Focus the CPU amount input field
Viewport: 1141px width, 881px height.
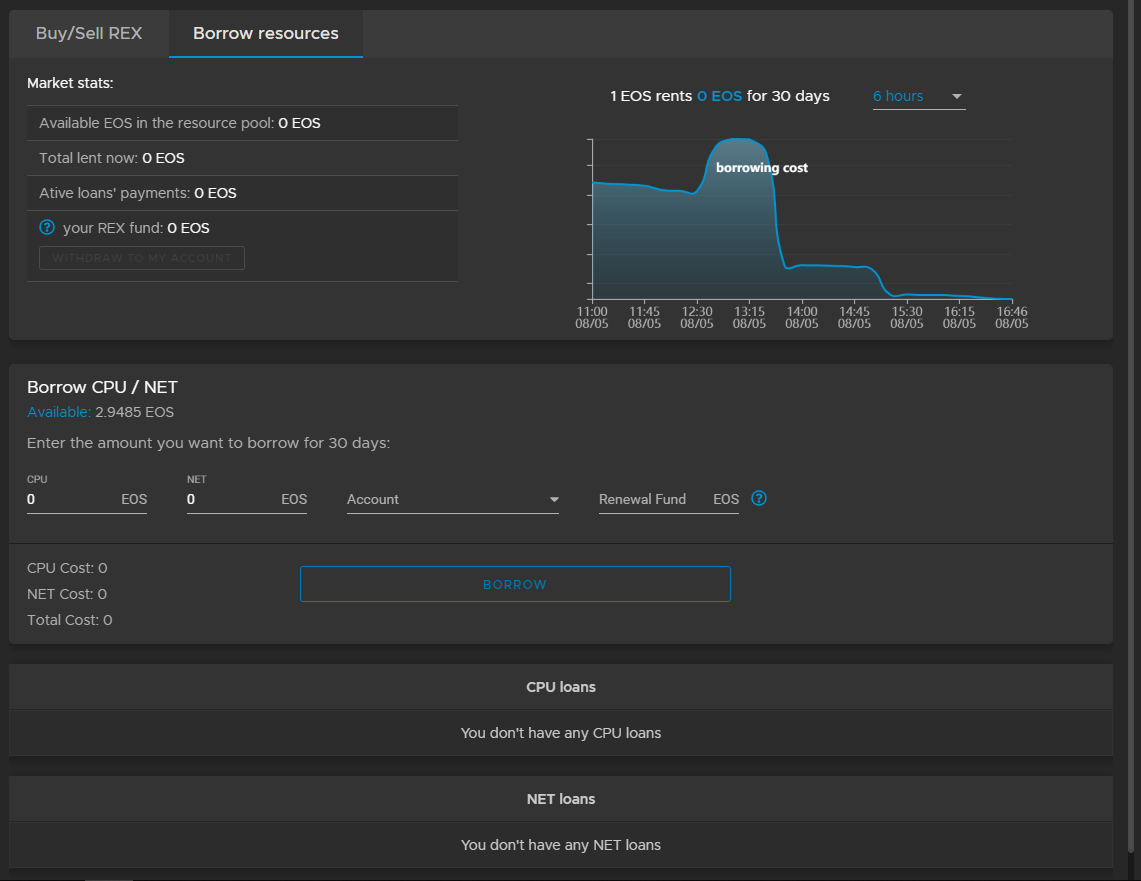[87, 499]
